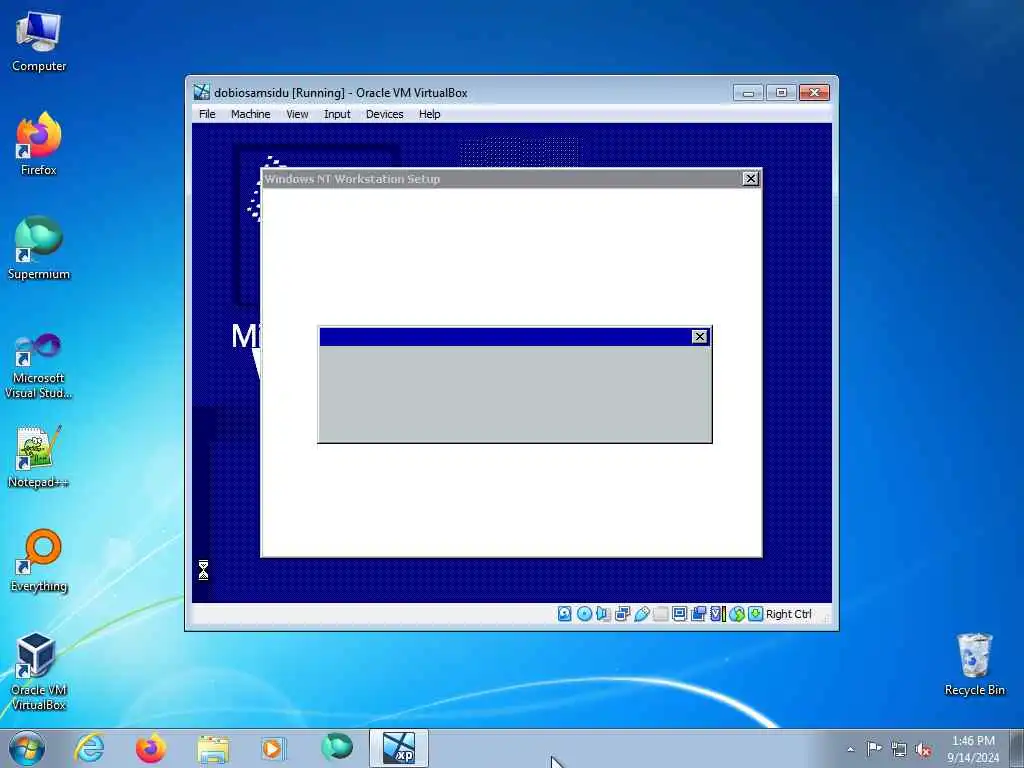This screenshot has width=1024, height=768.
Task: Select the Recycle Bin desktop icon
Action: click(974, 665)
